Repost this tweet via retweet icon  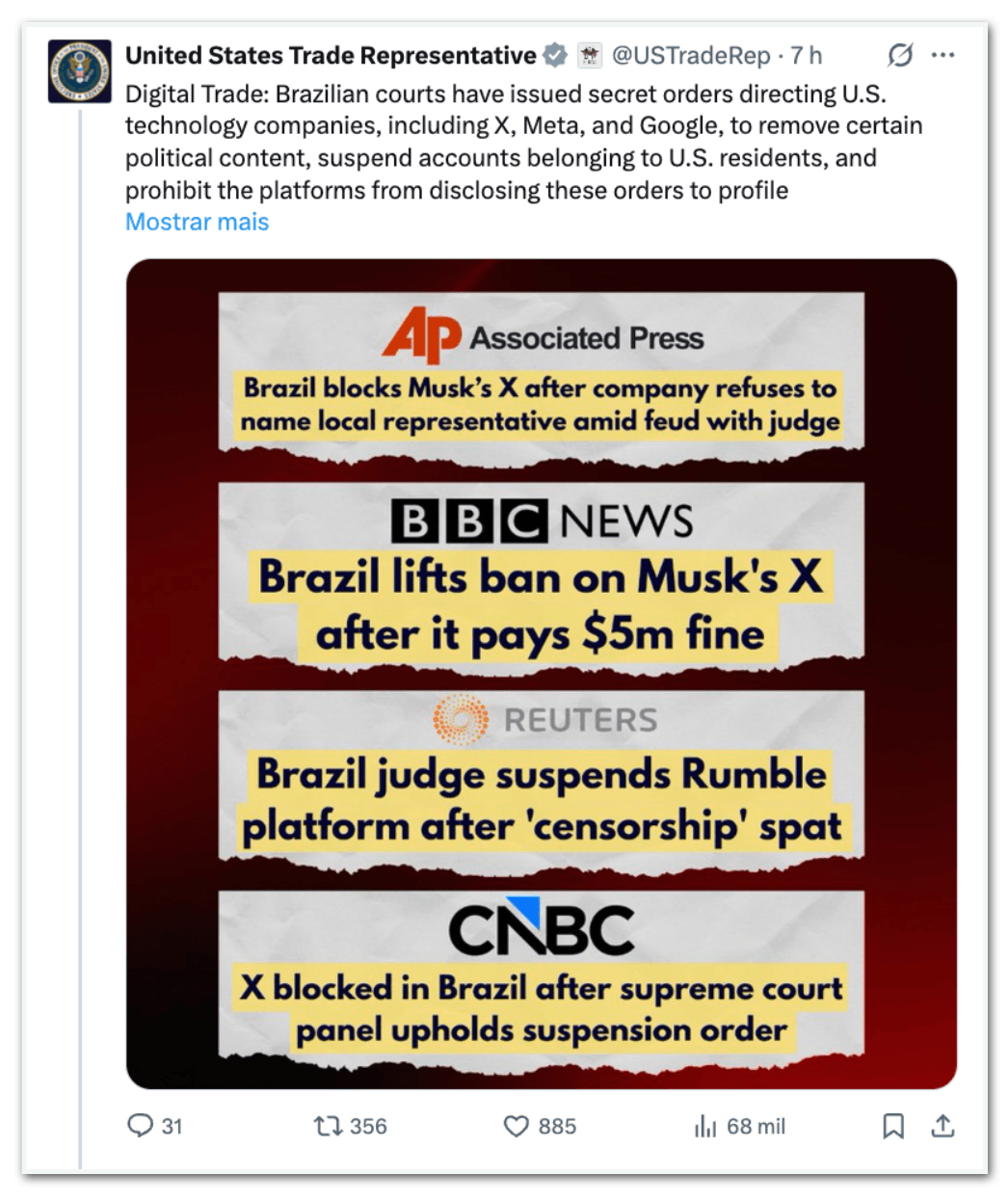pyautogui.click(x=328, y=1125)
